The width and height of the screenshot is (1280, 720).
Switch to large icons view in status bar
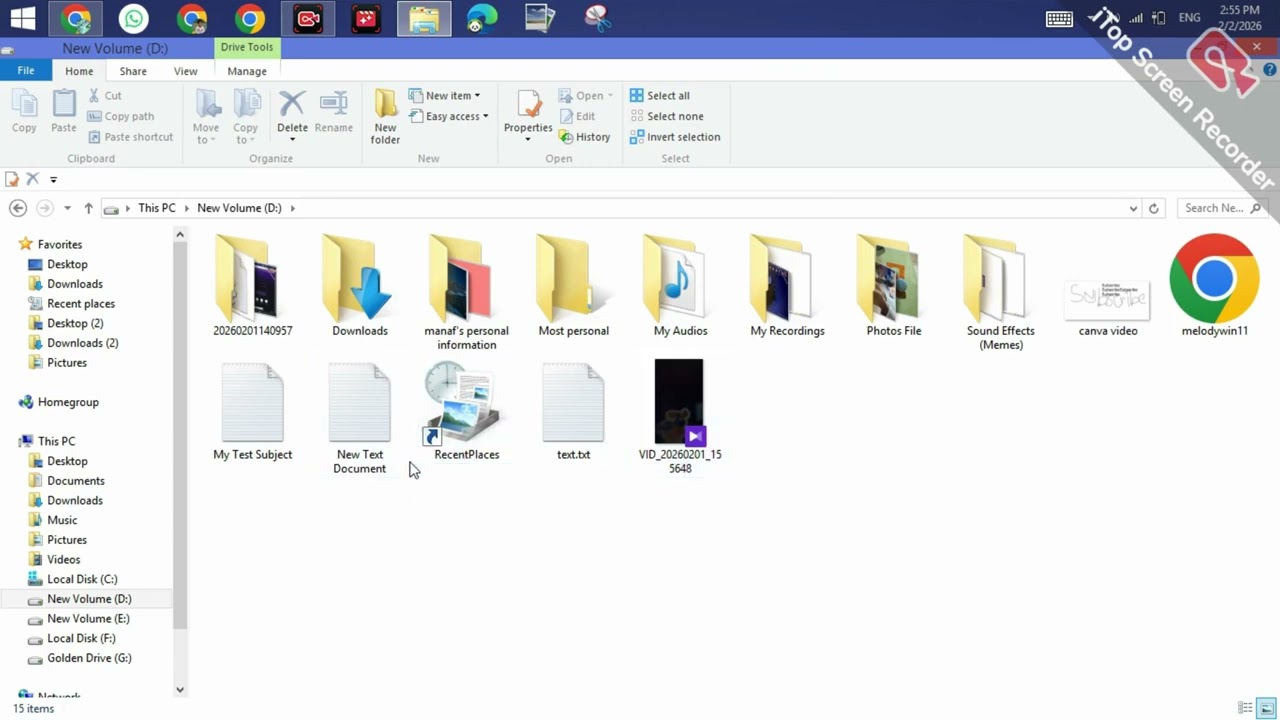point(1266,708)
